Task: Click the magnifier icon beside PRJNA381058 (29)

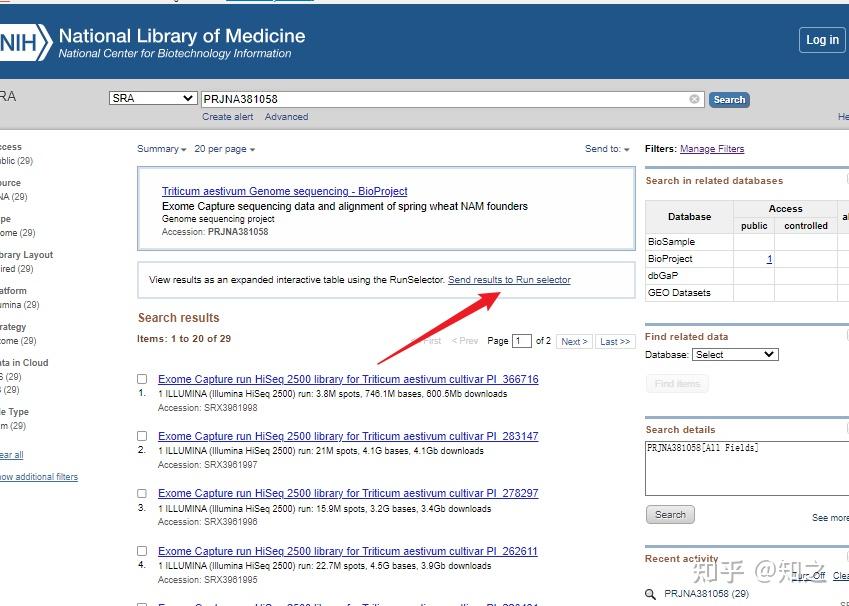Action: point(650,594)
